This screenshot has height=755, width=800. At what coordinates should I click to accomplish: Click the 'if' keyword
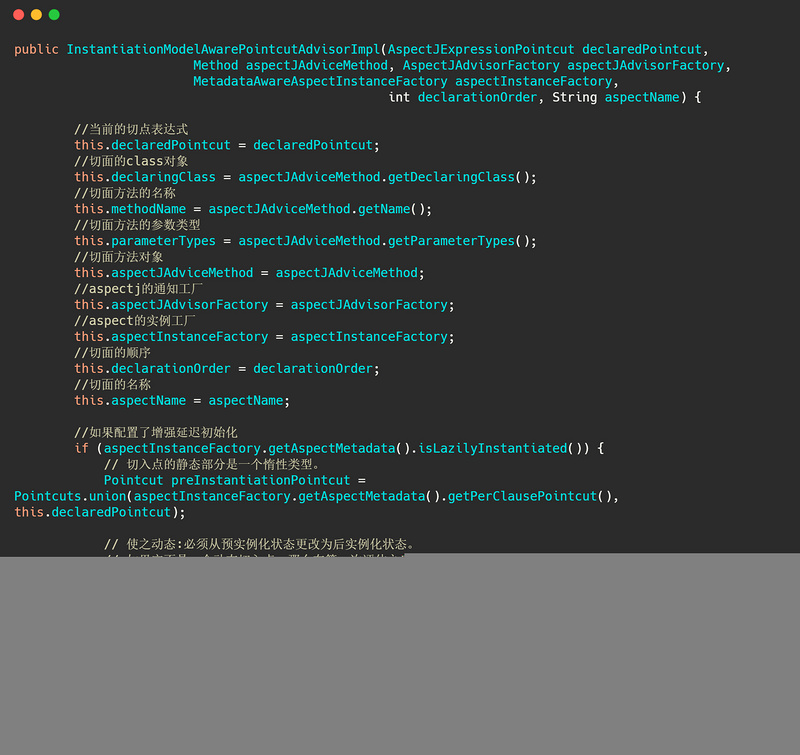pos(82,448)
